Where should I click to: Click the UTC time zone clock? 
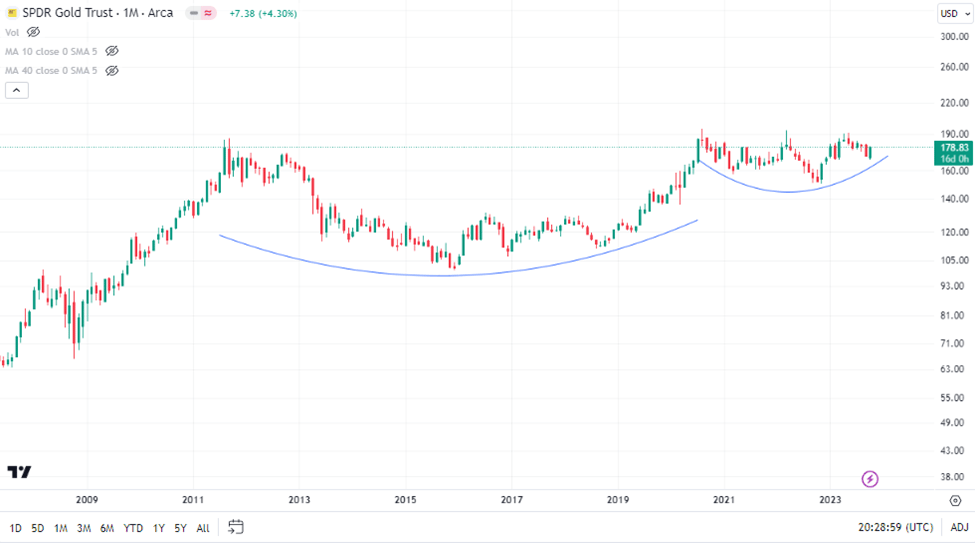pyautogui.click(x=895, y=527)
